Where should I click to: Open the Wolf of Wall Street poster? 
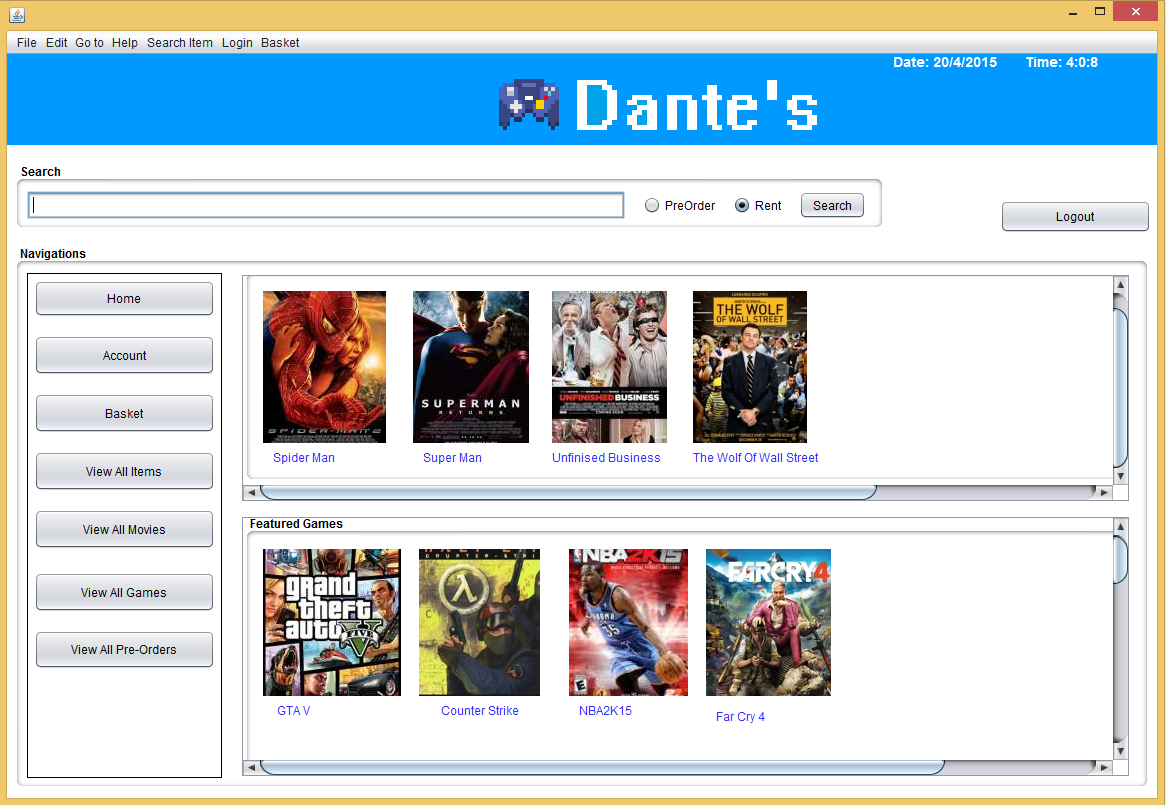(x=749, y=366)
